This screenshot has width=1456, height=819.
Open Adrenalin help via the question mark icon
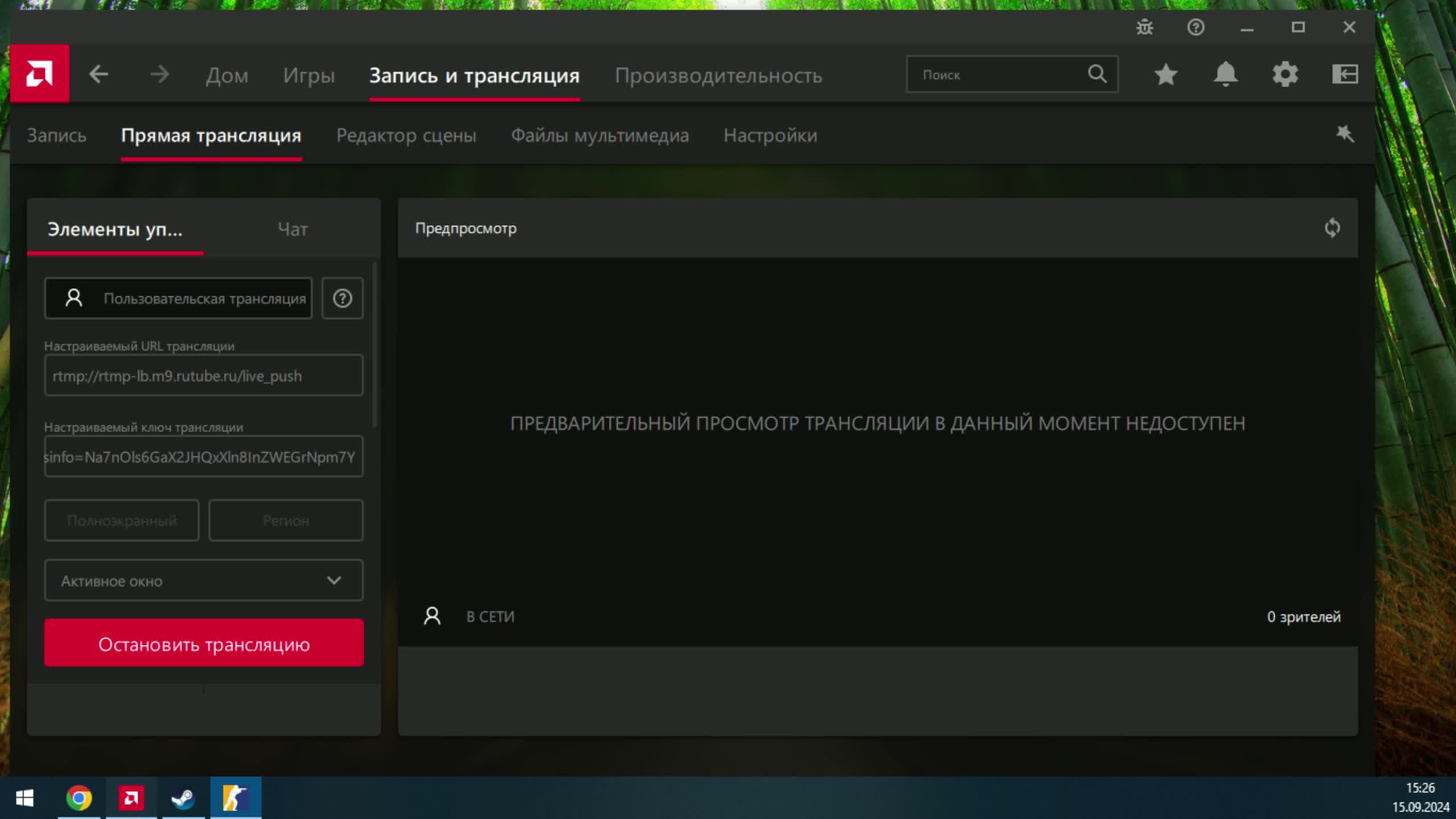[x=1195, y=27]
